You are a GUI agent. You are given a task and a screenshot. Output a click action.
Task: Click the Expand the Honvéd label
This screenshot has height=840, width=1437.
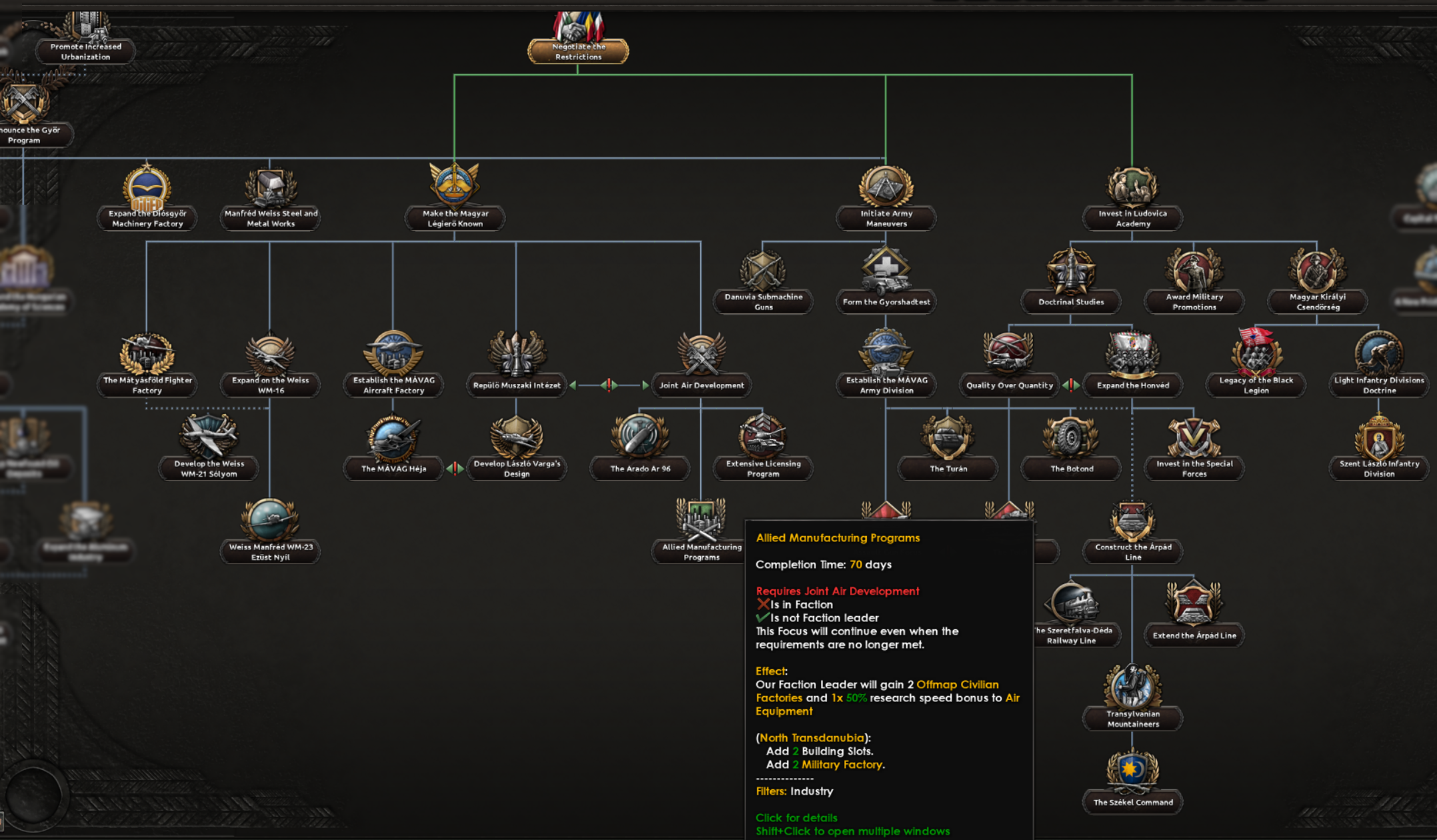coord(1132,385)
